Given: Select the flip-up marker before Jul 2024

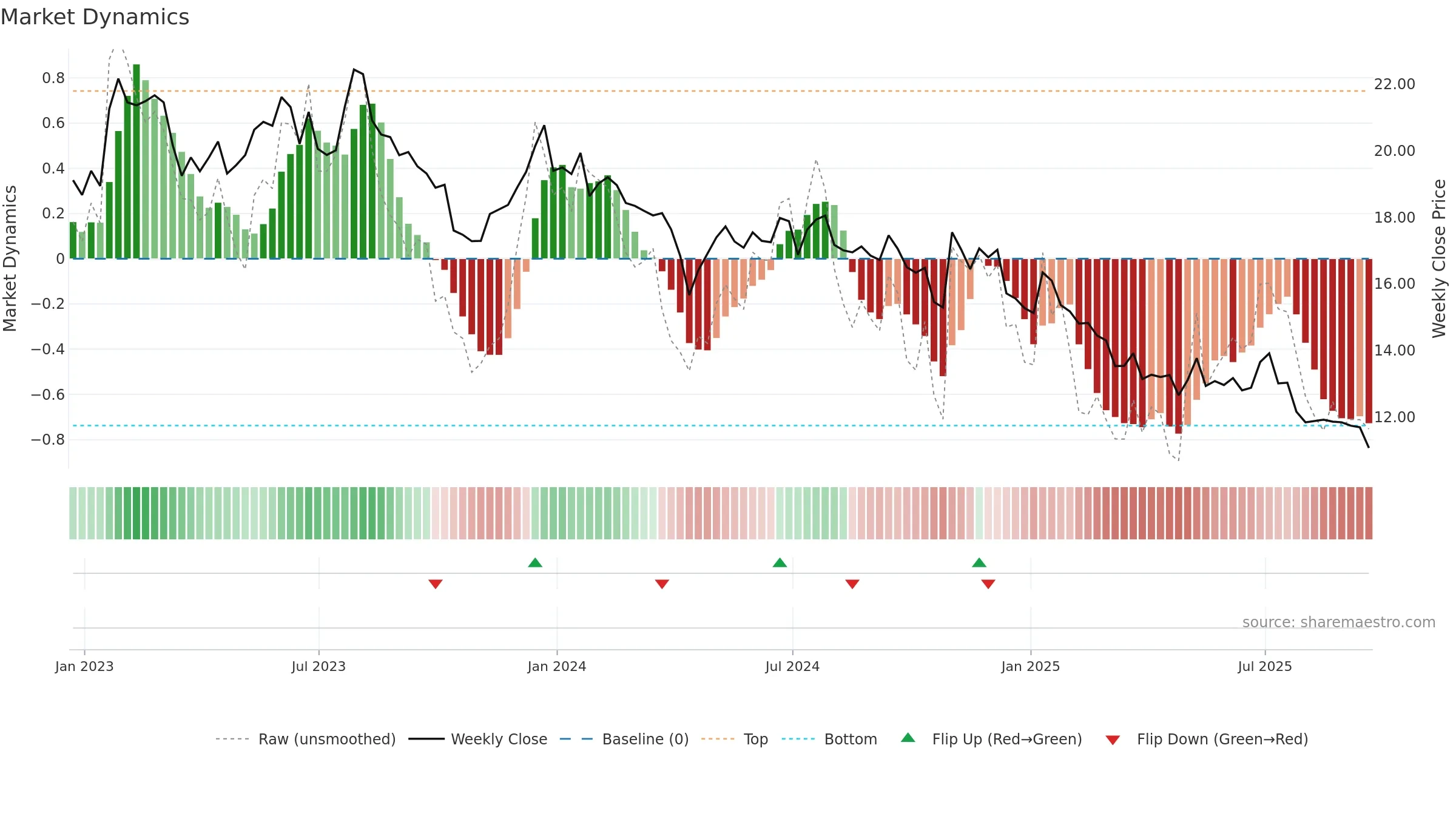Looking at the screenshot, I should (x=780, y=562).
